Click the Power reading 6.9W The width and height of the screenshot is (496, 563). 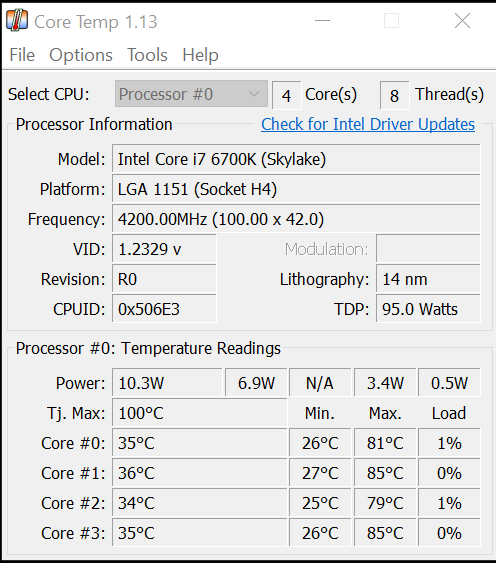(x=256, y=383)
